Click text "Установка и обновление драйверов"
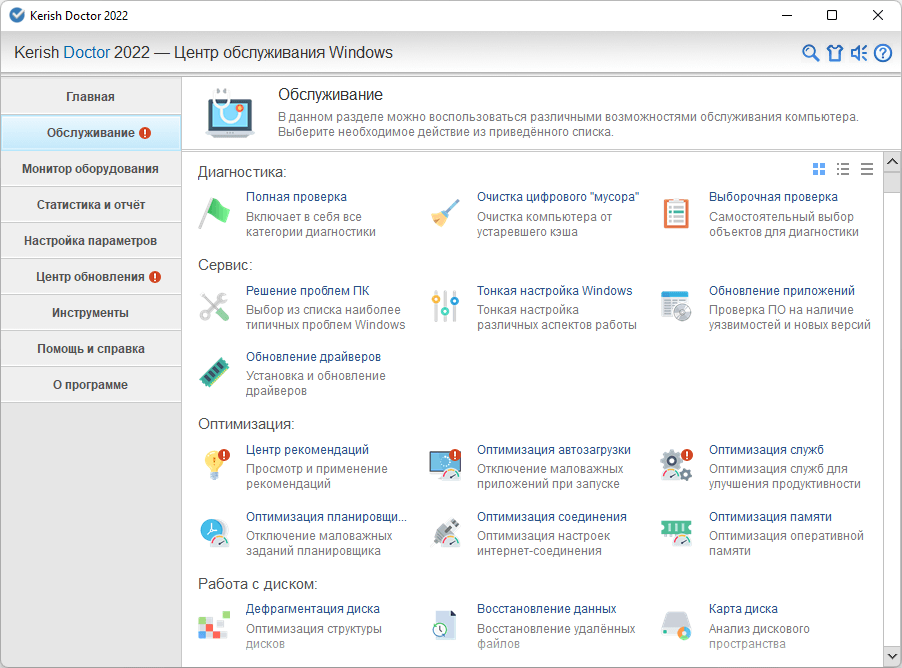This screenshot has width=902, height=668. [316, 383]
